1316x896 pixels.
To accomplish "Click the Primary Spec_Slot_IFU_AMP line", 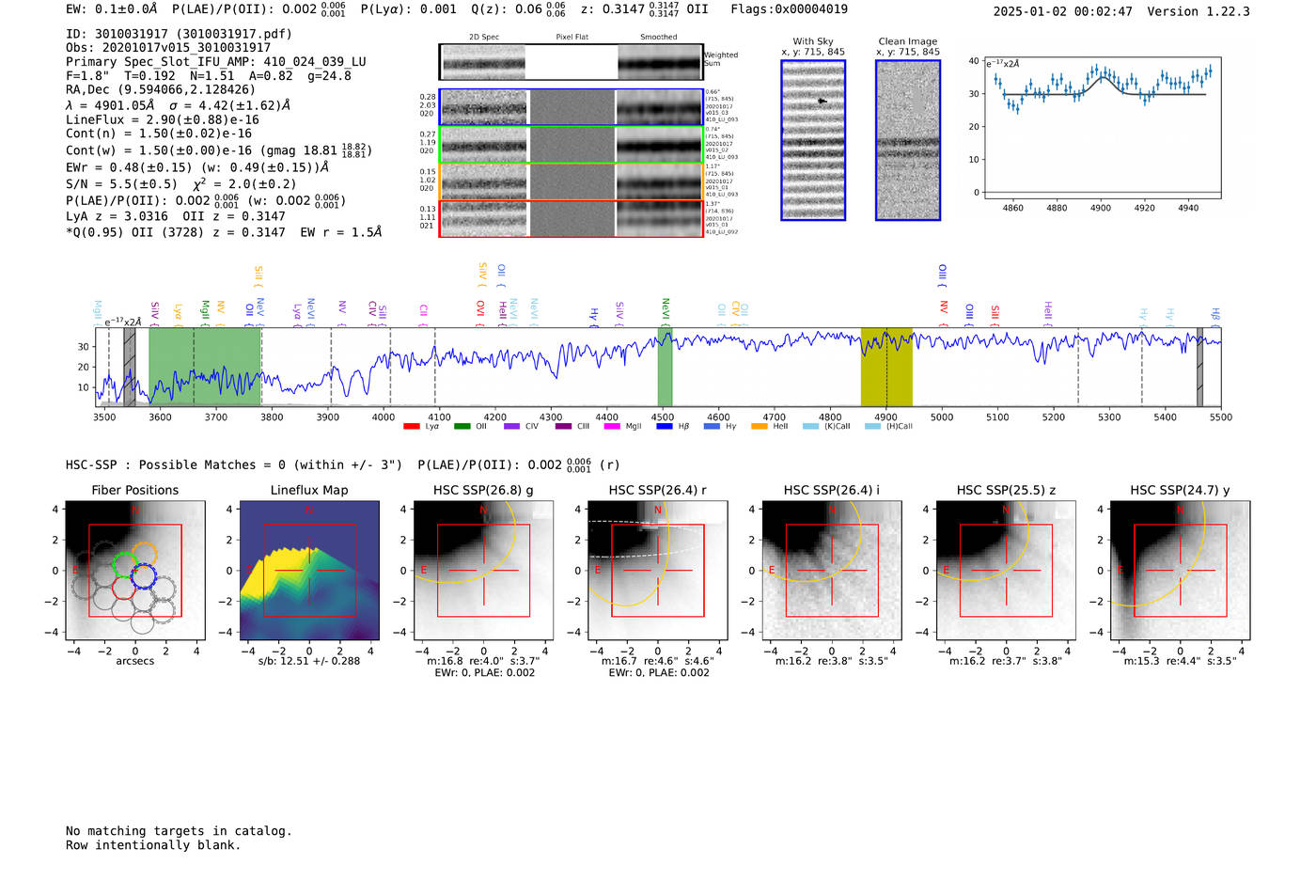I will pos(216,61).
